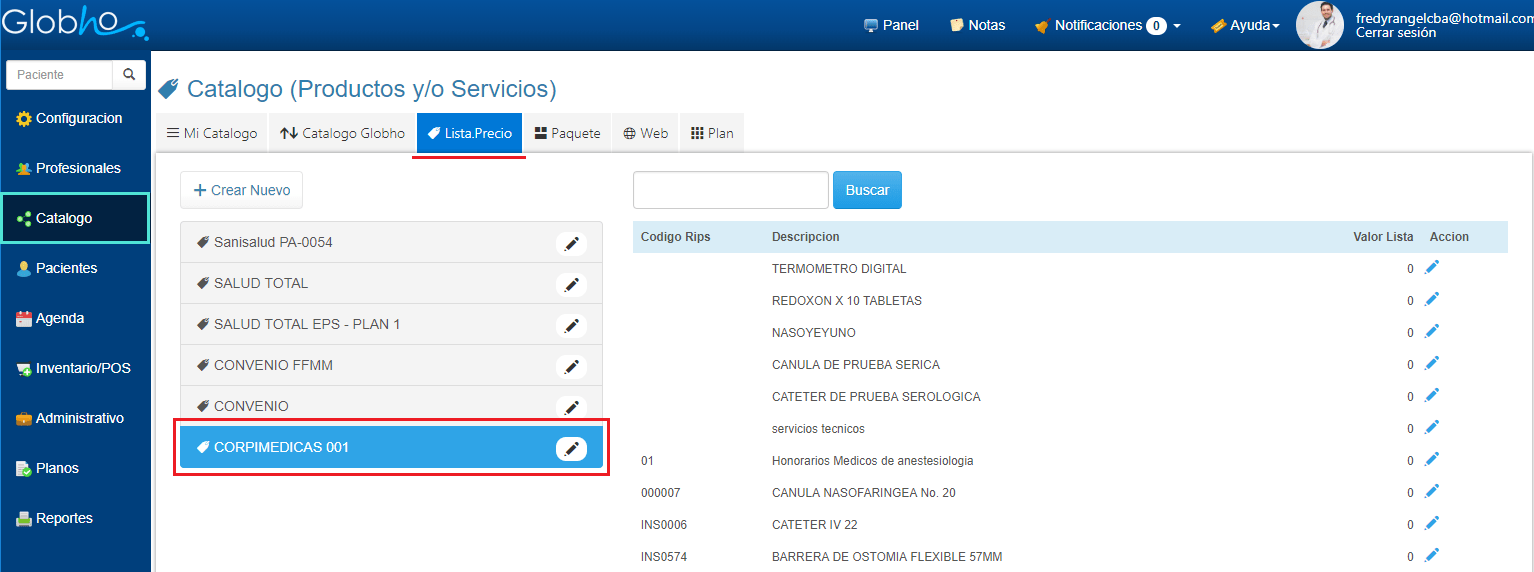Click the pencil icon on the CONVENIO row
Screen dimensions: 1534x572
coord(571,407)
